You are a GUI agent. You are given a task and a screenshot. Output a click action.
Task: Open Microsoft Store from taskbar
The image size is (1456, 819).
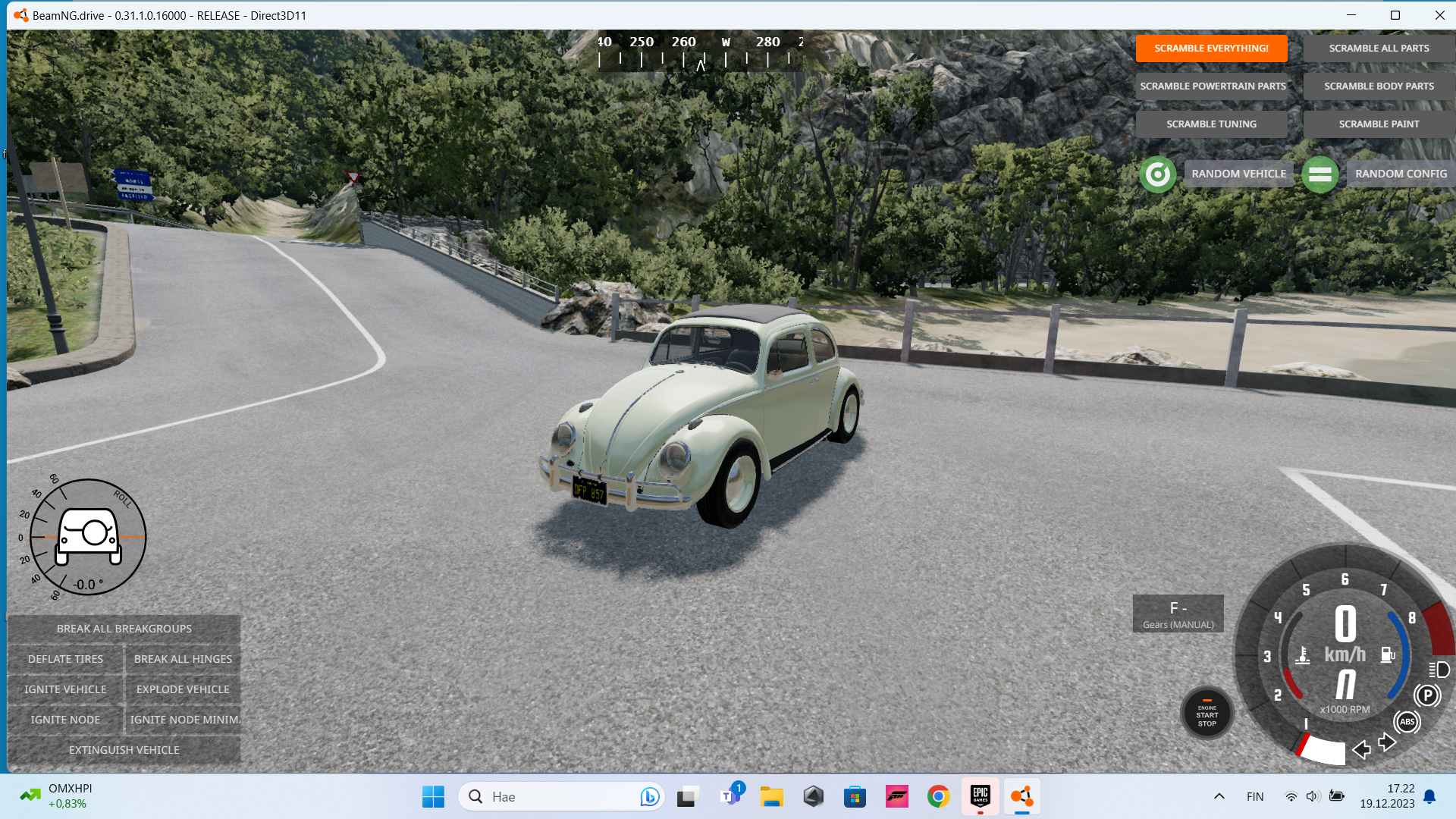pos(855,797)
